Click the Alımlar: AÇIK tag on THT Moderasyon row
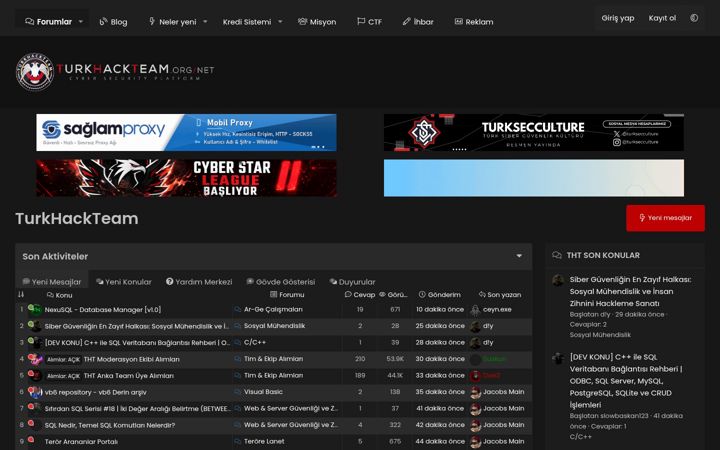This screenshot has height=450, width=720. [63, 360]
